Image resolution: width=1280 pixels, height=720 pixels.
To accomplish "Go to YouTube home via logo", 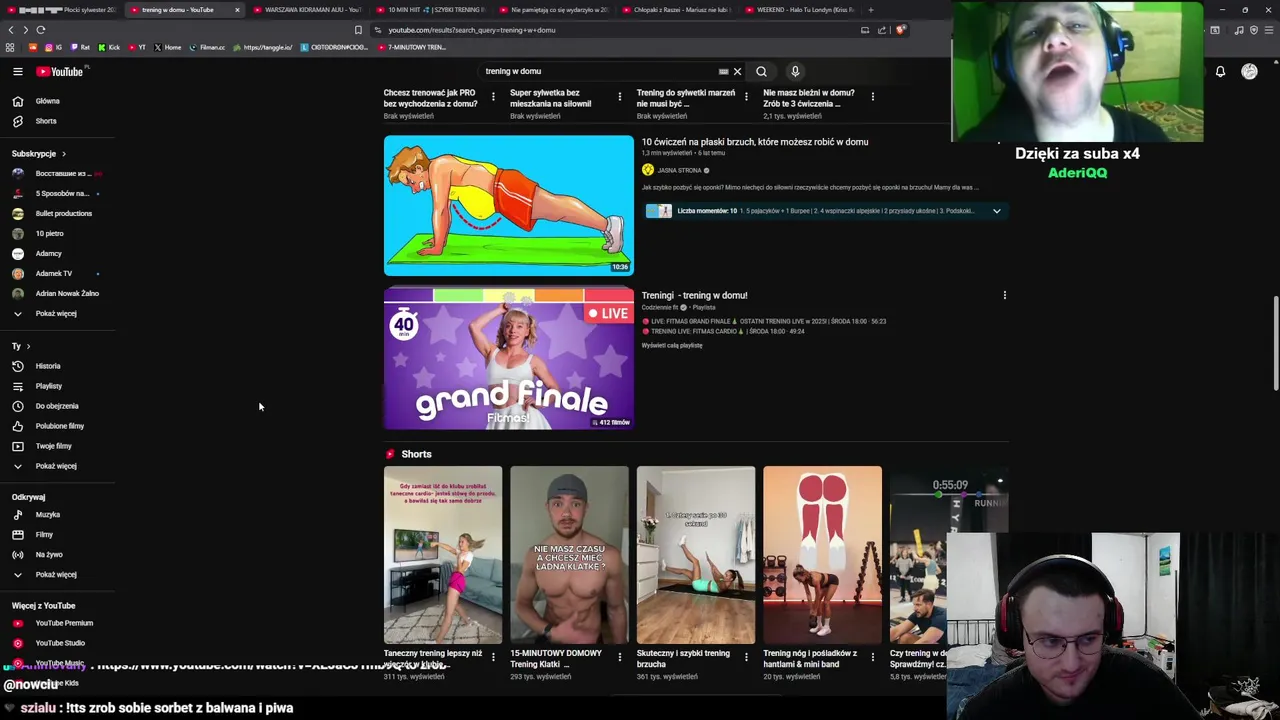I will [62, 72].
